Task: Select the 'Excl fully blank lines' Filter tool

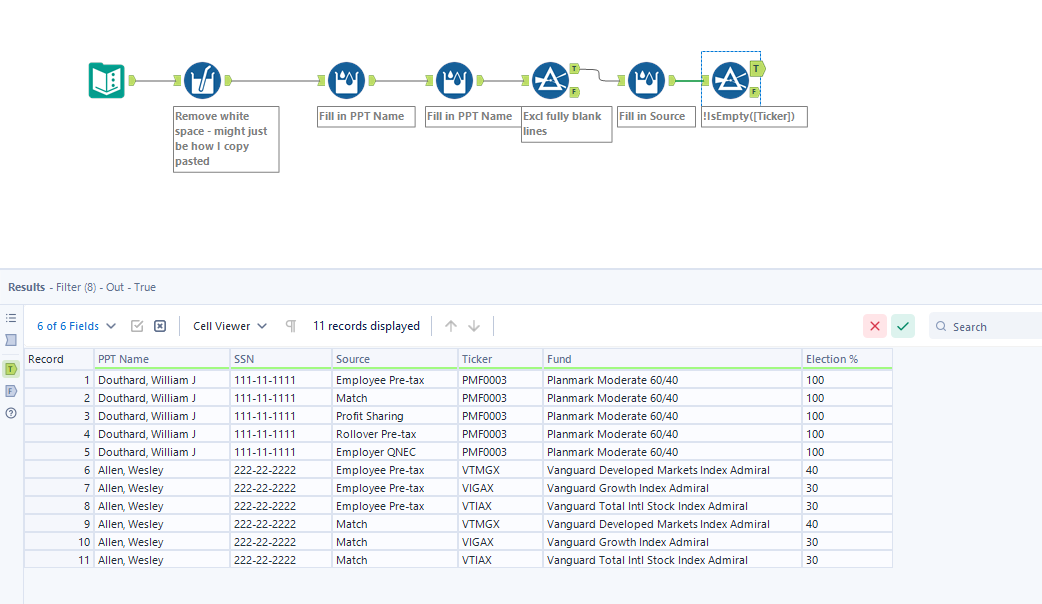Action: pos(553,80)
